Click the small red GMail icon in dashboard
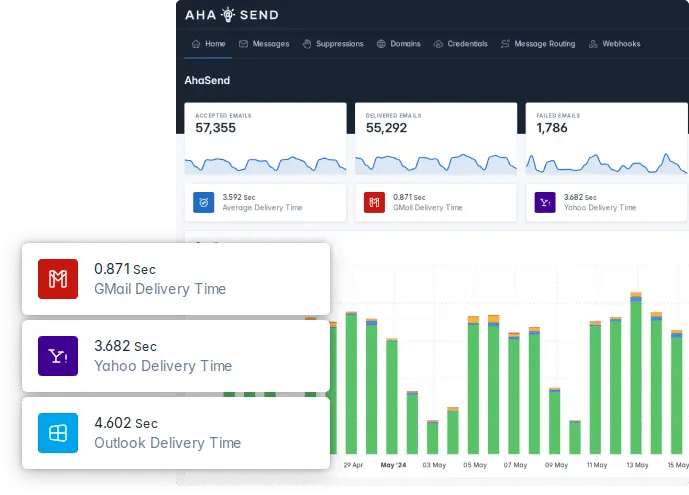Screen dimensions: 689x495 point(374,202)
